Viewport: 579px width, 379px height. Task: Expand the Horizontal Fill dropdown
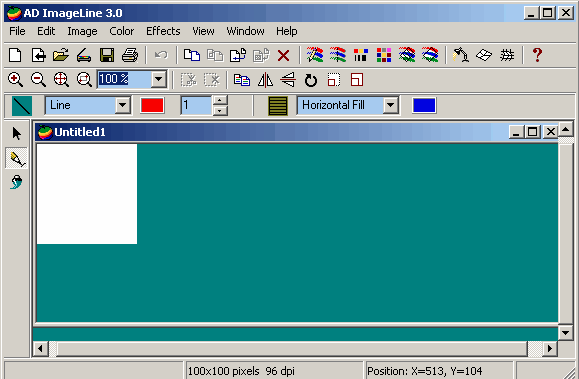coord(390,106)
